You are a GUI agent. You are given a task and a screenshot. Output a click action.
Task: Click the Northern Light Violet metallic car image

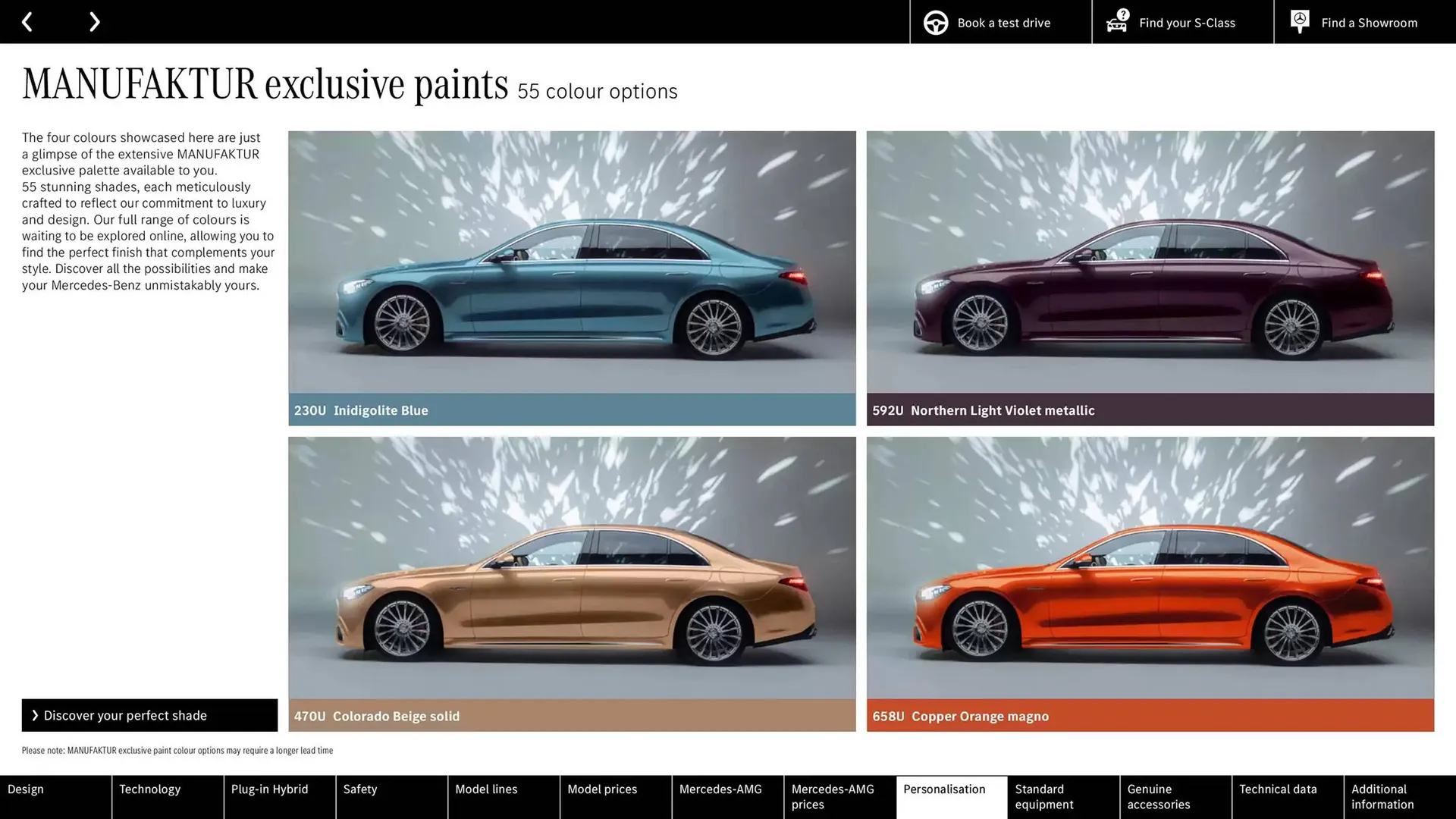(1150, 265)
